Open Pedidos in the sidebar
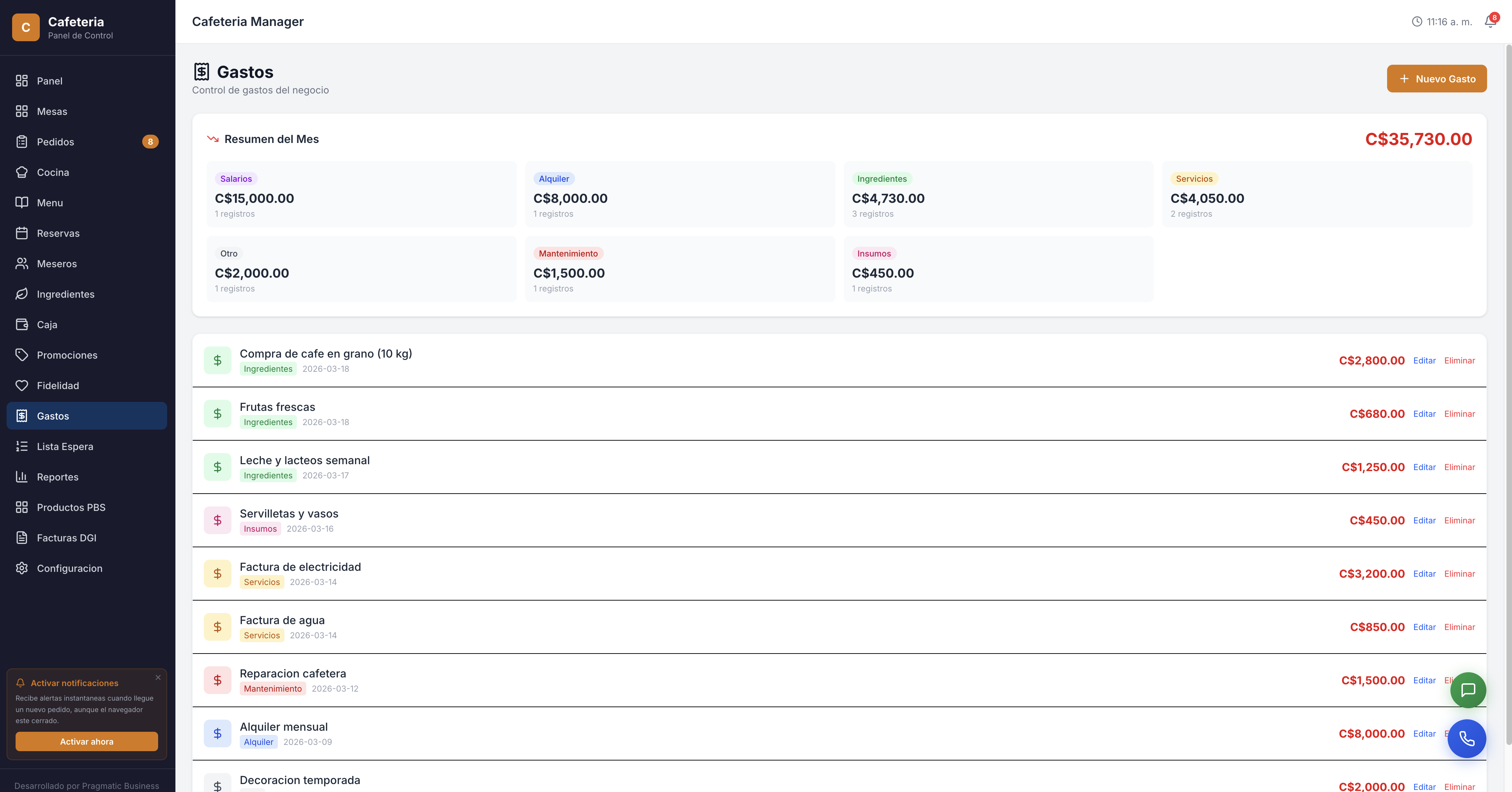The width and height of the screenshot is (1512, 792). (x=55, y=142)
